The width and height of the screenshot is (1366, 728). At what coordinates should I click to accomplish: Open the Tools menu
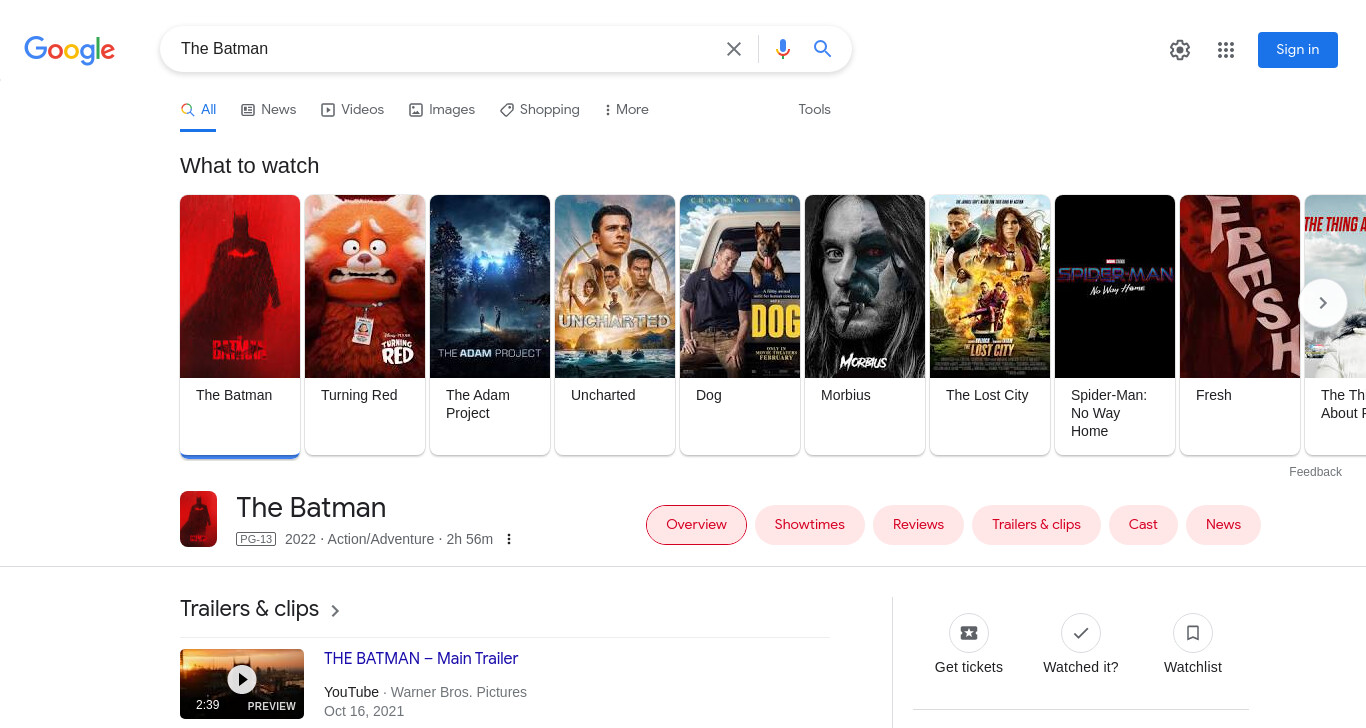point(814,110)
